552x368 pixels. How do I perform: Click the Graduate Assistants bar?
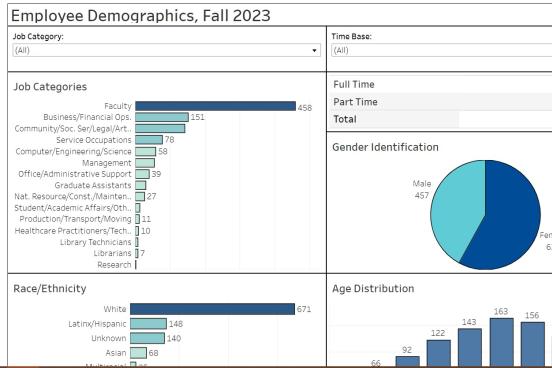[x=140, y=185]
